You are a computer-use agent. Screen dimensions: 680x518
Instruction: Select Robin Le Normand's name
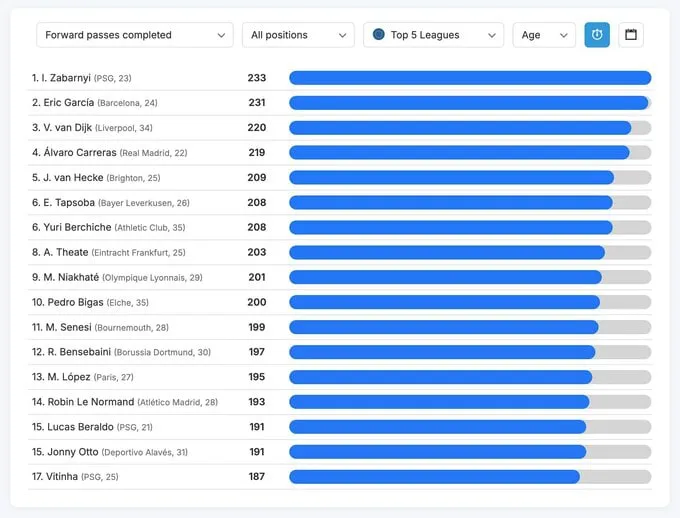point(90,402)
